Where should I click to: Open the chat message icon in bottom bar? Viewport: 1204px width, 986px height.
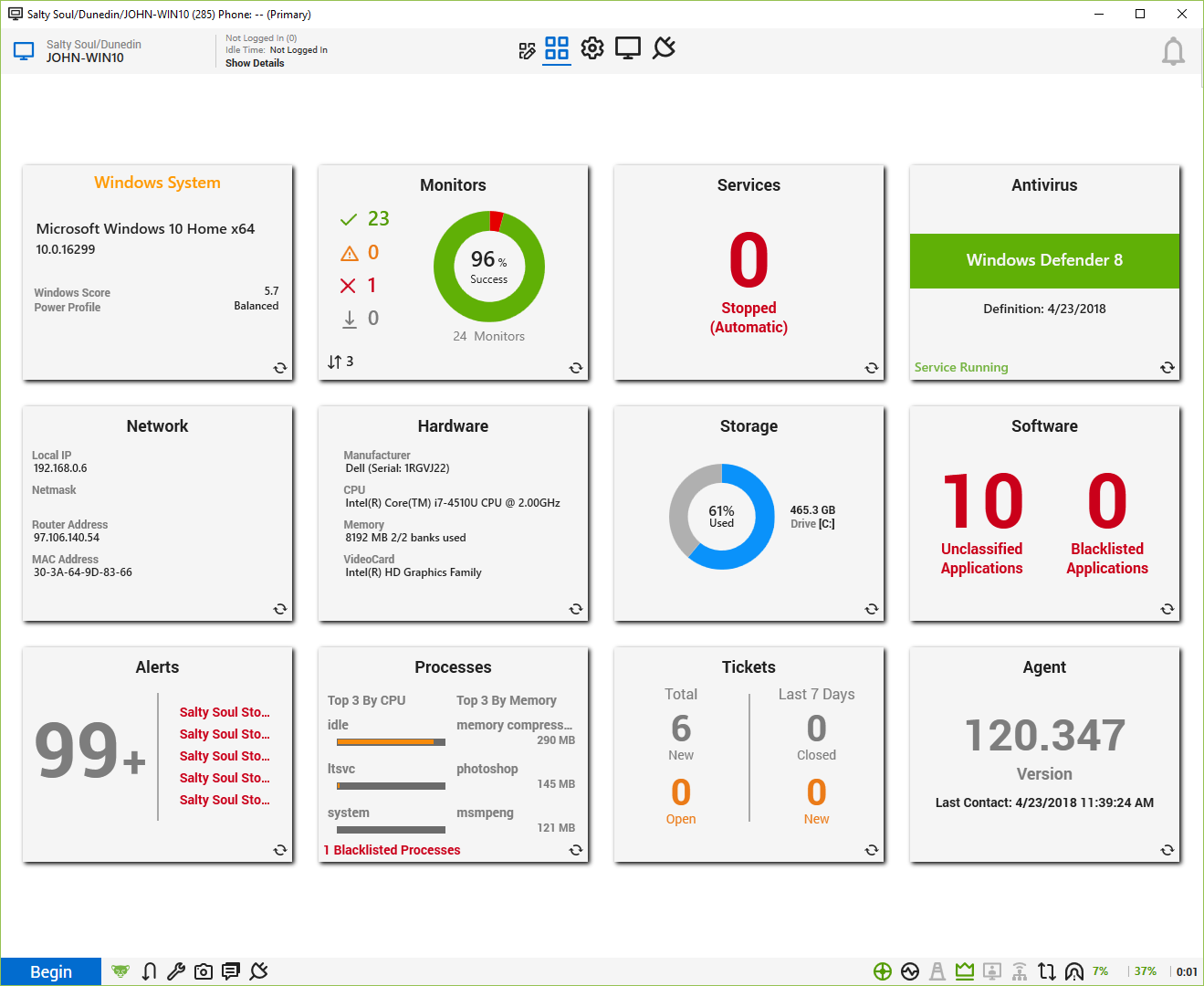point(231,971)
